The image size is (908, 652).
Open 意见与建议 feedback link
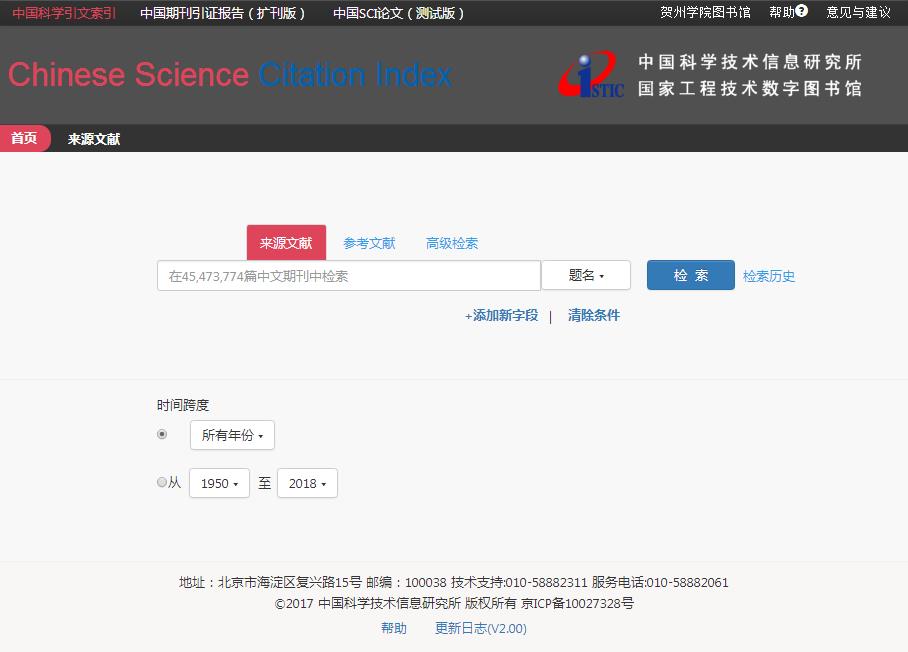click(x=859, y=12)
